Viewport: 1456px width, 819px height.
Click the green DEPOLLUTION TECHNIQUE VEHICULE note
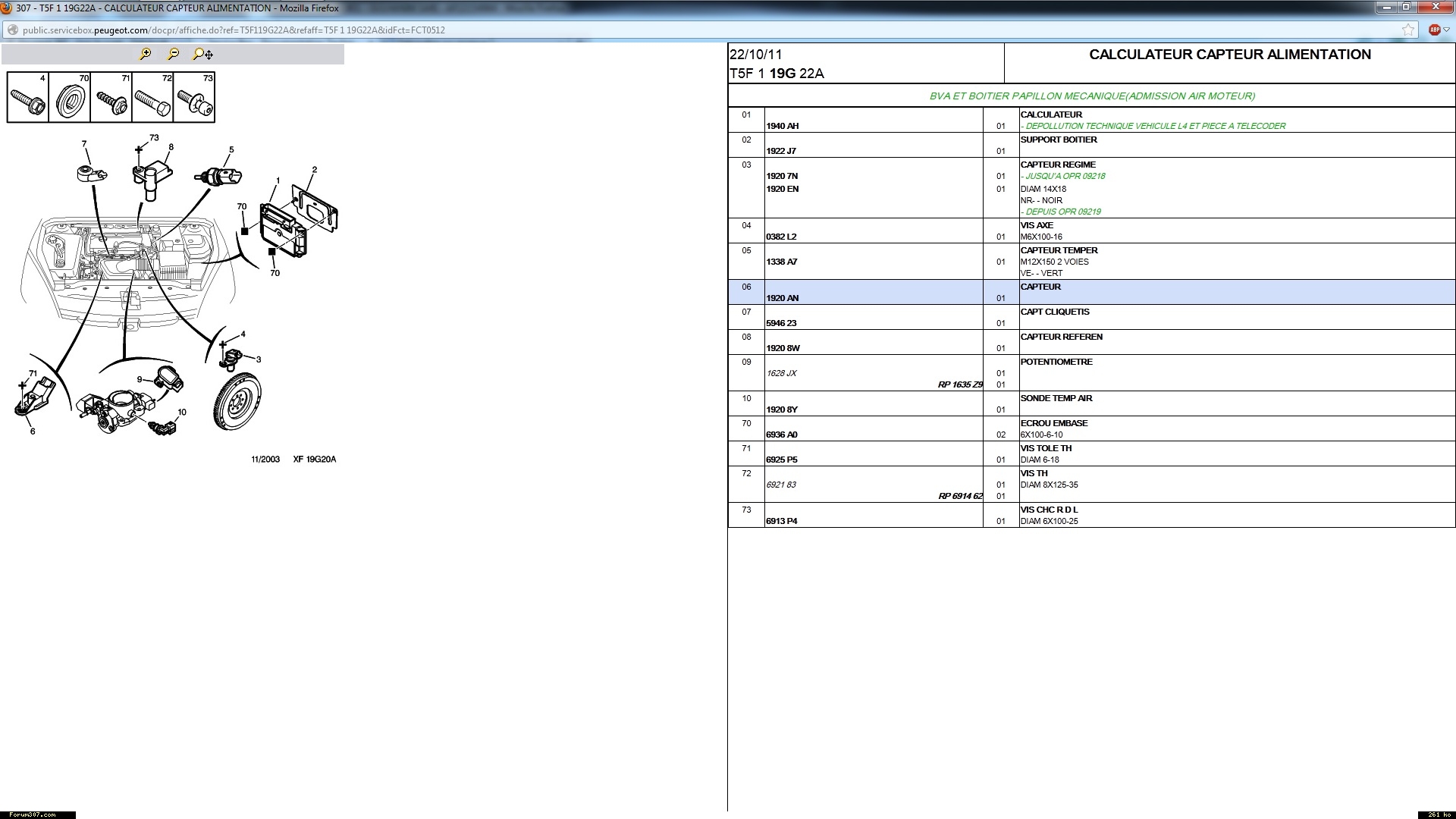pyautogui.click(x=1153, y=126)
